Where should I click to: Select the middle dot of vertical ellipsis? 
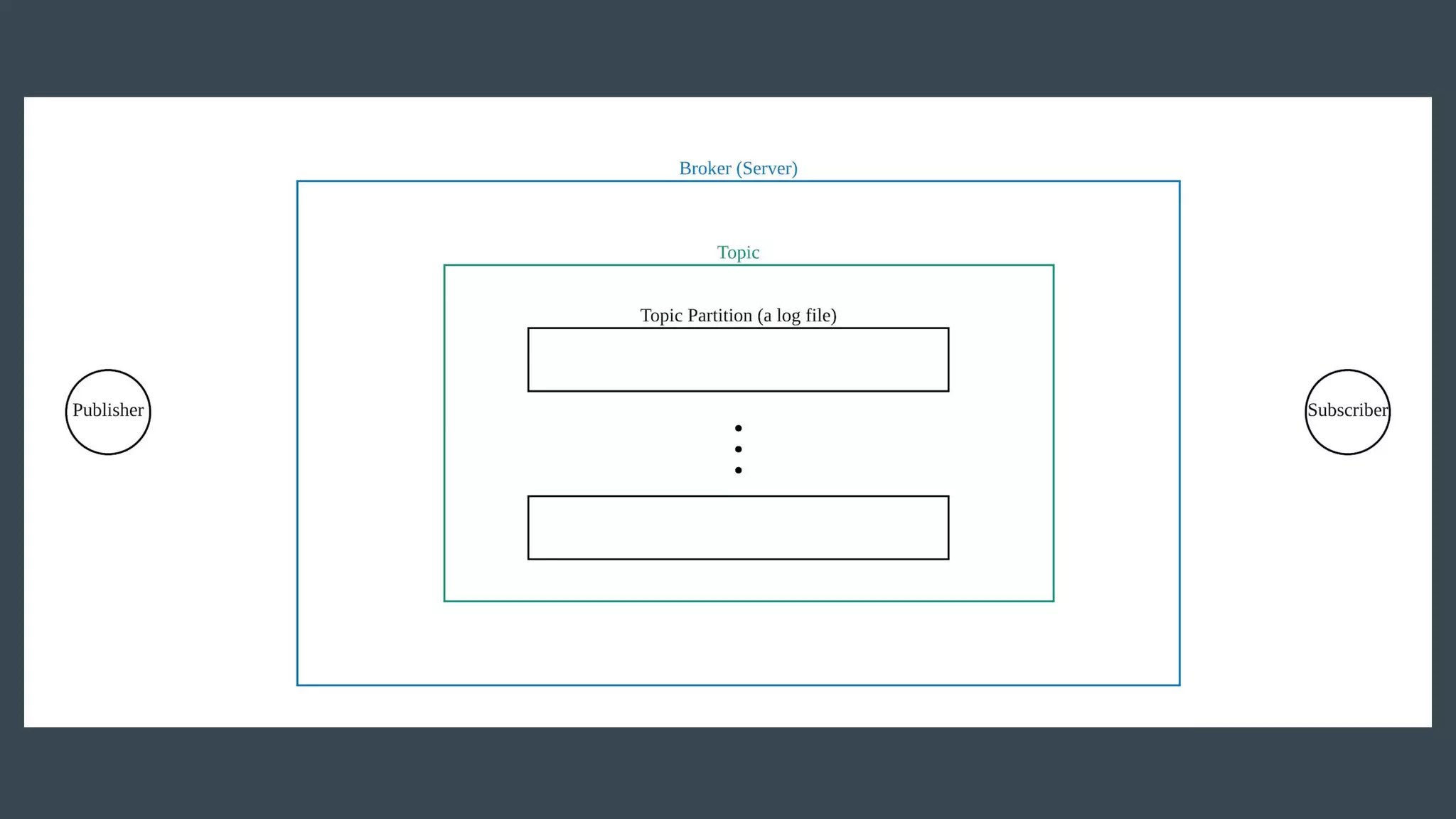738,449
